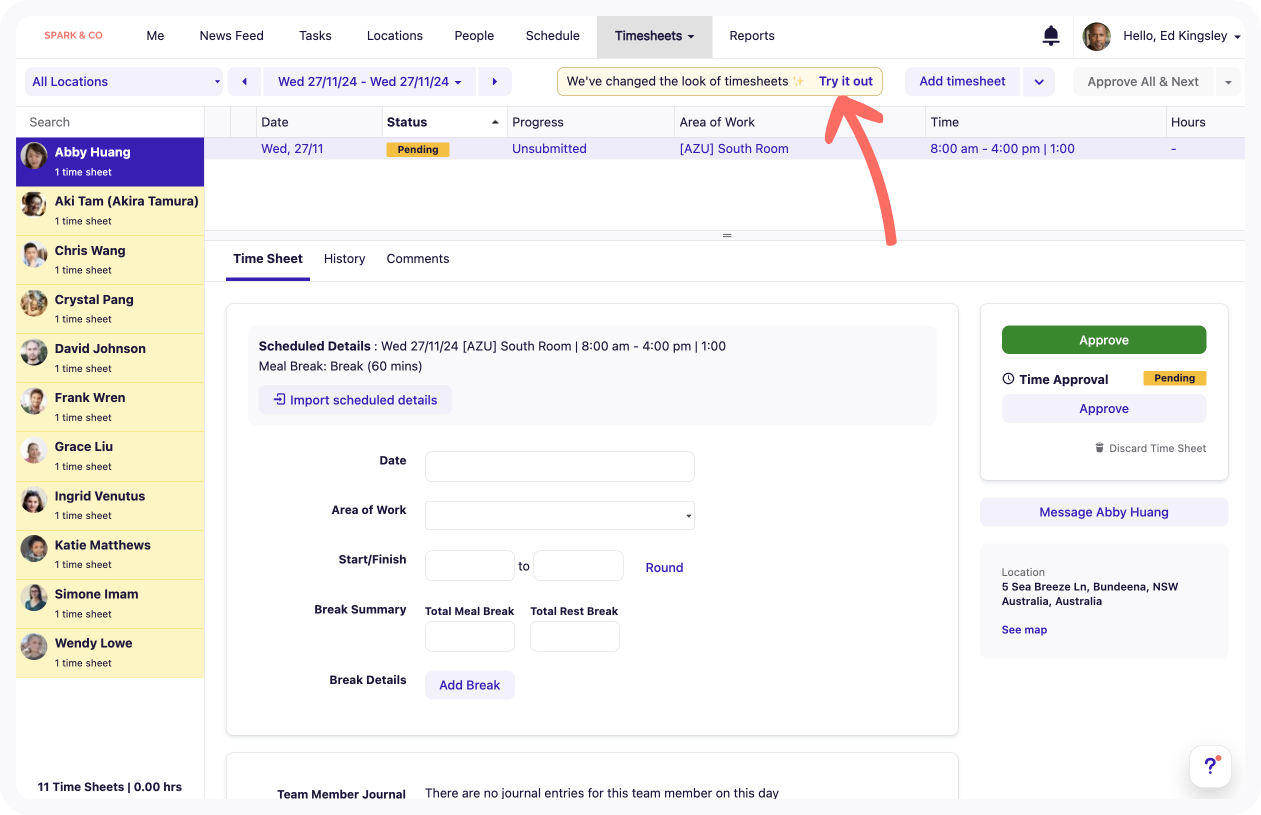Switch to the Comments tab
1261x815 pixels.
pyautogui.click(x=418, y=259)
